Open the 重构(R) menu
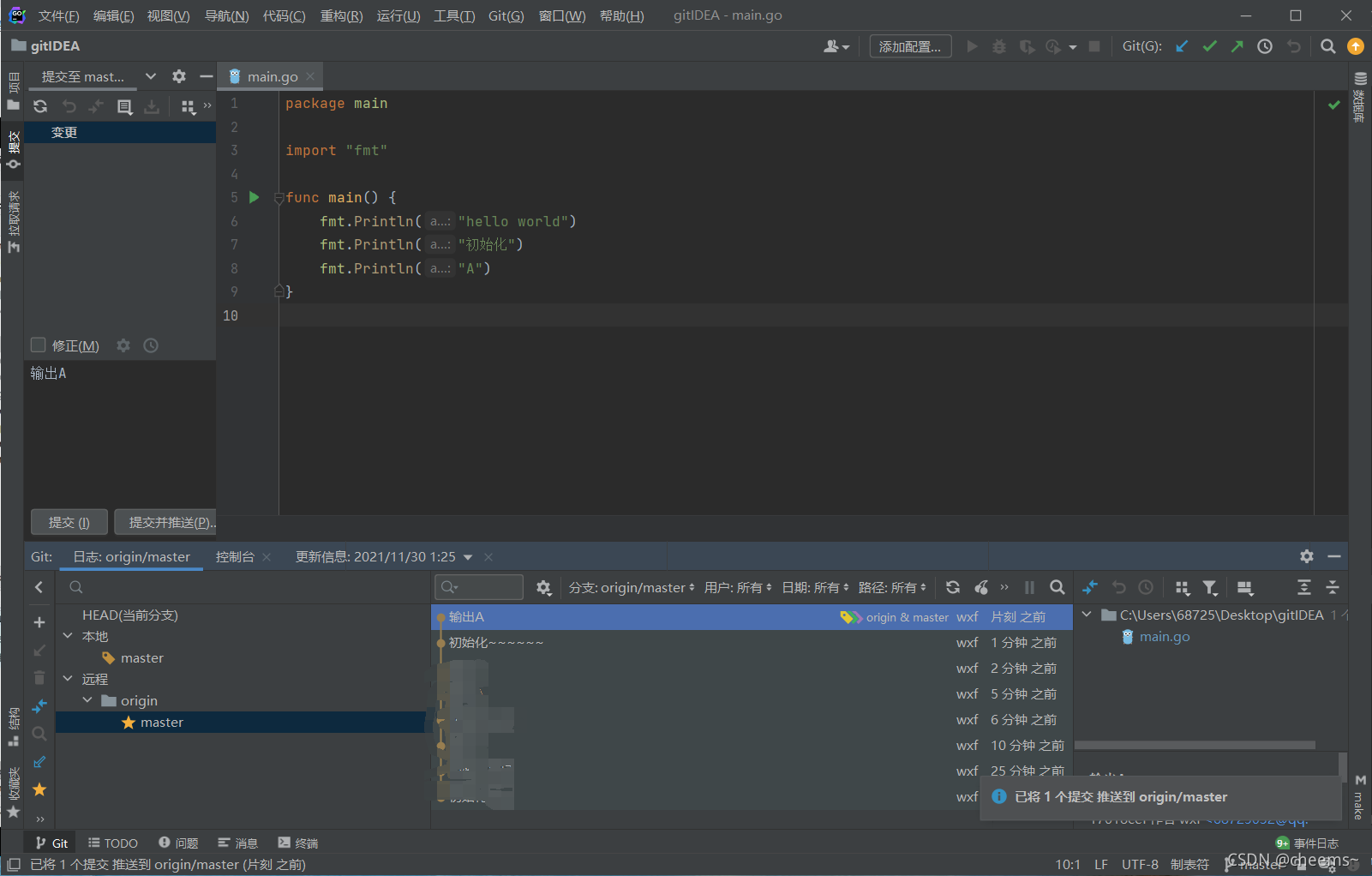 pyautogui.click(x=341, y=15)
